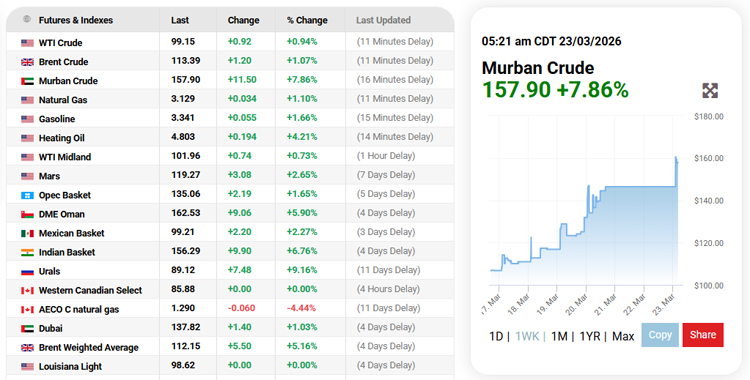Viewport: 750px width, 380px height.
Task: Click the US flag icon beside Natural Gas
Action: coord(27,100)
